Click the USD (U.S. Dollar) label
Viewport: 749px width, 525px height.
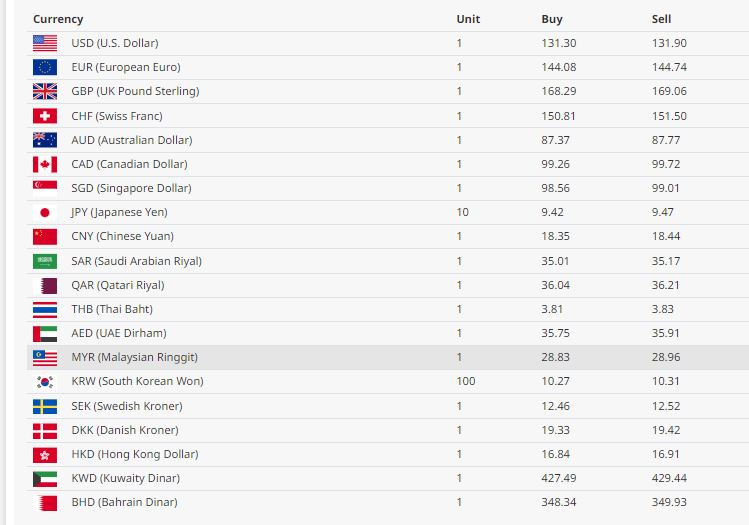click(115, 43)
